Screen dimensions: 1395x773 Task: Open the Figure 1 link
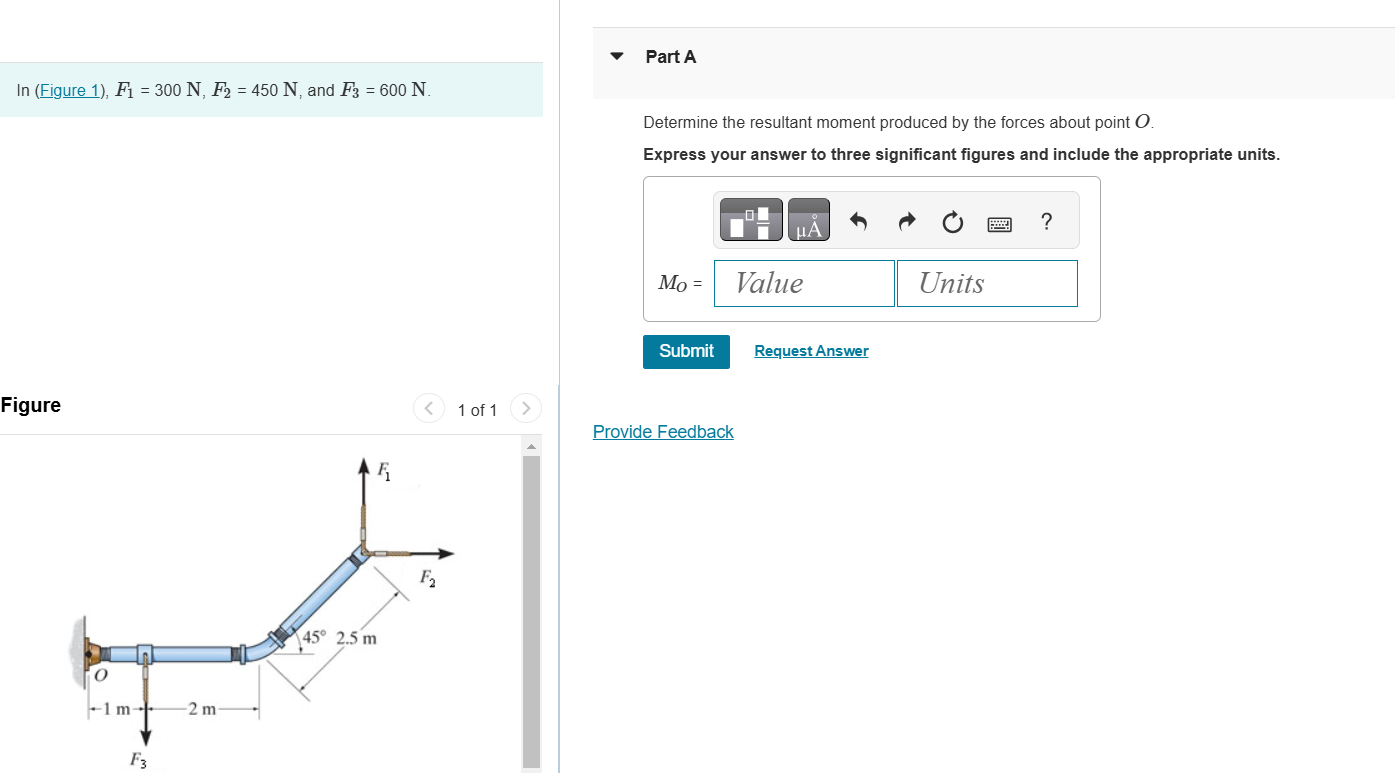click(69, 89)
